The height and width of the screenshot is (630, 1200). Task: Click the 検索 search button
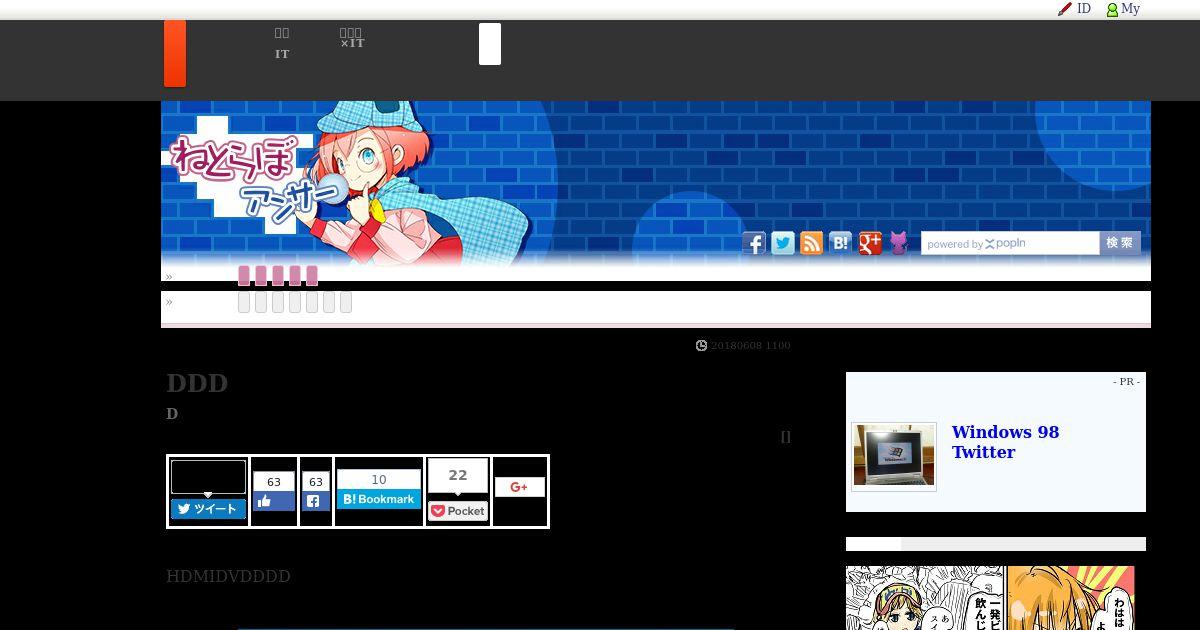(1120, 243)
